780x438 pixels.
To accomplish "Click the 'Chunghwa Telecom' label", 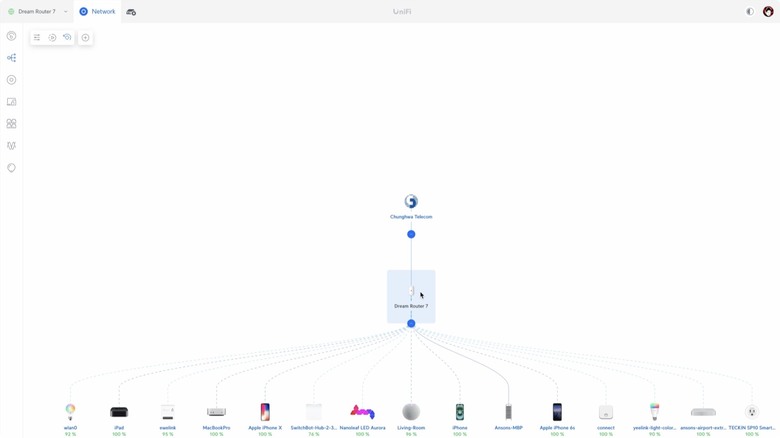I will 411,217.
